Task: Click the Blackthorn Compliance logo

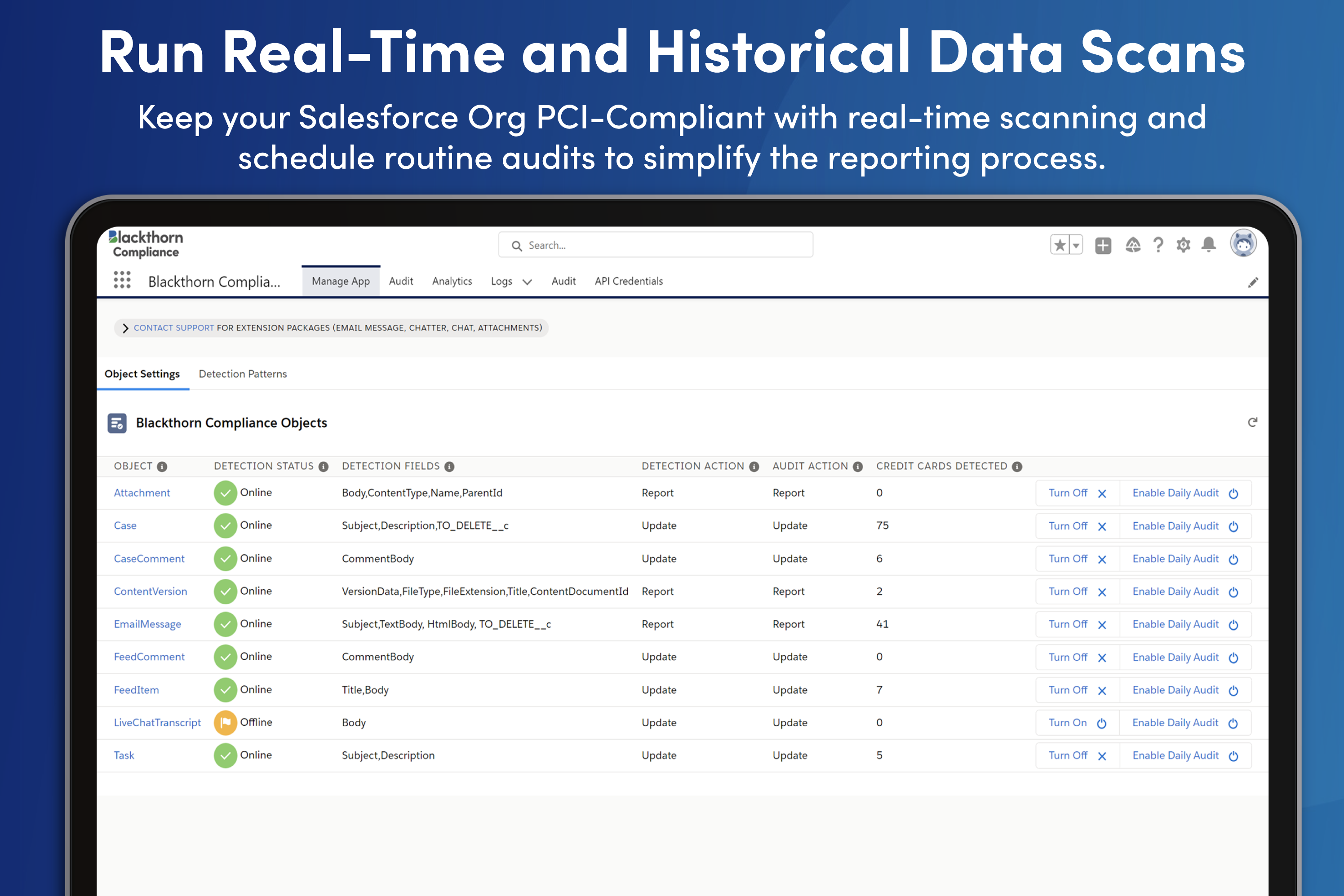Action: (x=146, y=244)
